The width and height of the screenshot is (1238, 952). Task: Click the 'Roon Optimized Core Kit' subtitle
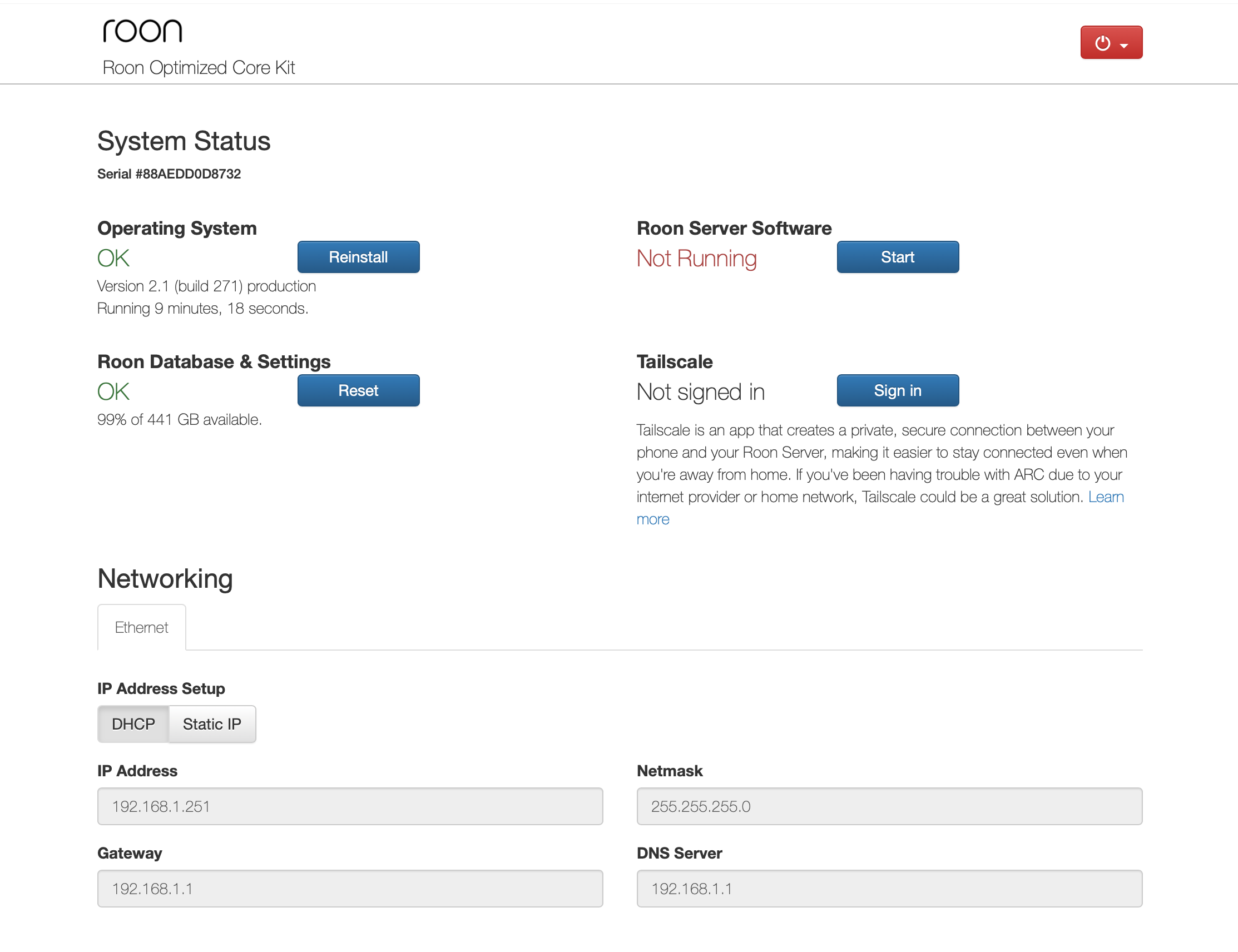(x=199, y=67)
